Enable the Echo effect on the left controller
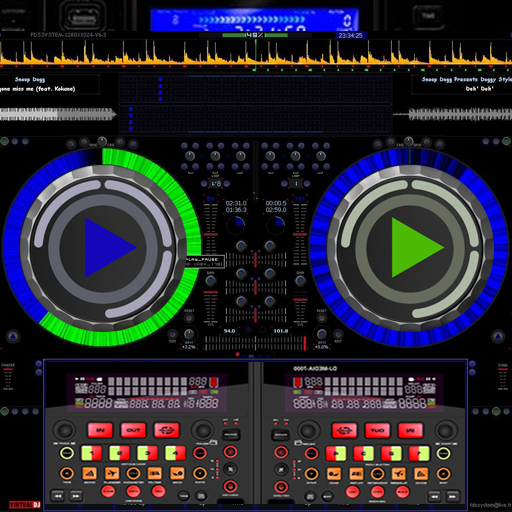The height and width of the screenshot is (512, 512). click(x=89, y=473)
